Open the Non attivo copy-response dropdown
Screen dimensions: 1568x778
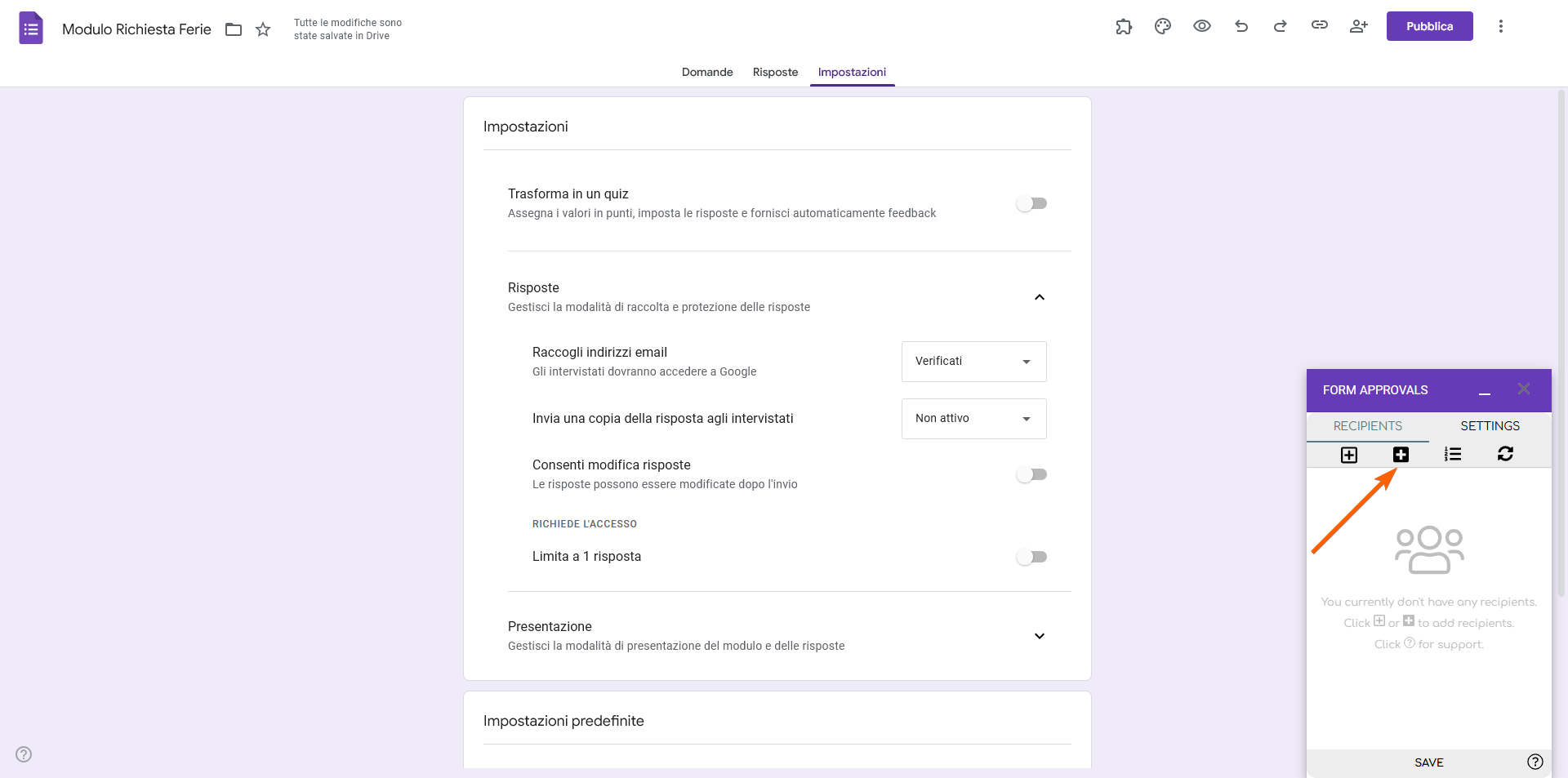tap(973, 418)
